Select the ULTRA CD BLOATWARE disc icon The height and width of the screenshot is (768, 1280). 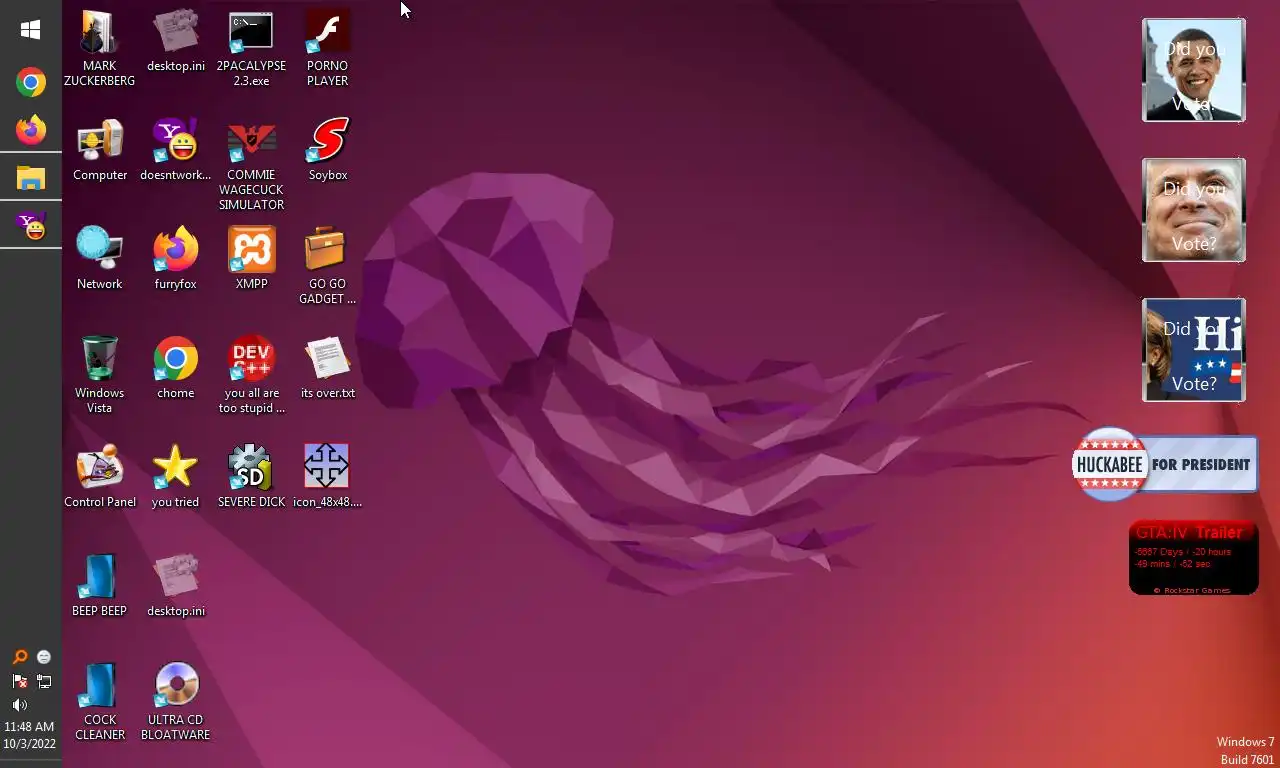coord(176,702)
